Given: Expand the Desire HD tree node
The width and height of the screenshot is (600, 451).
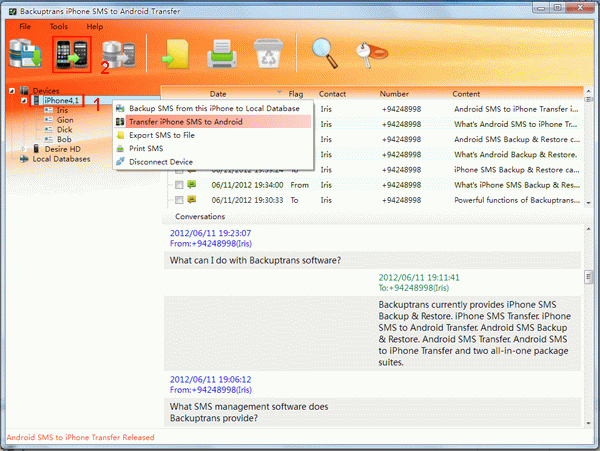Looking at the screenshot, I should [24, 149].
